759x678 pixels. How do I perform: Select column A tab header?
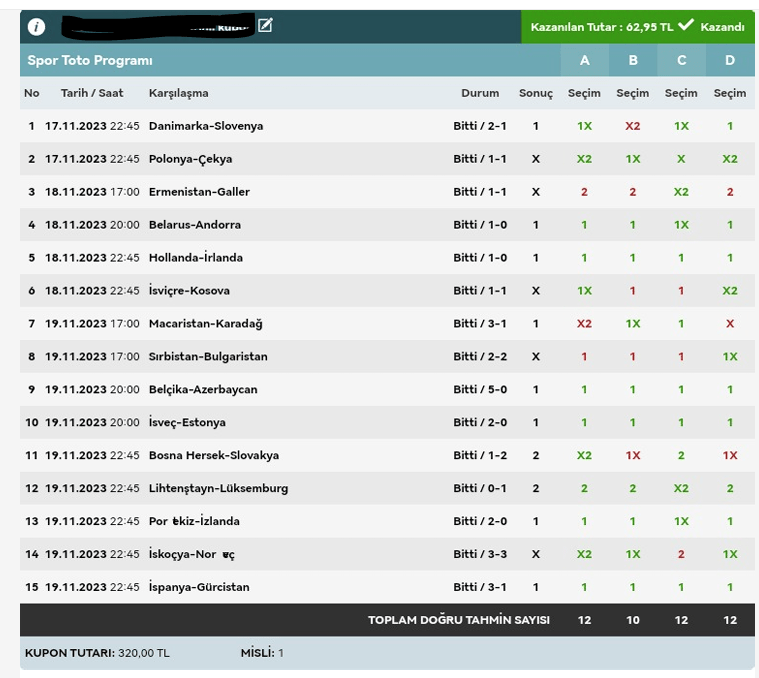[585, 60]
